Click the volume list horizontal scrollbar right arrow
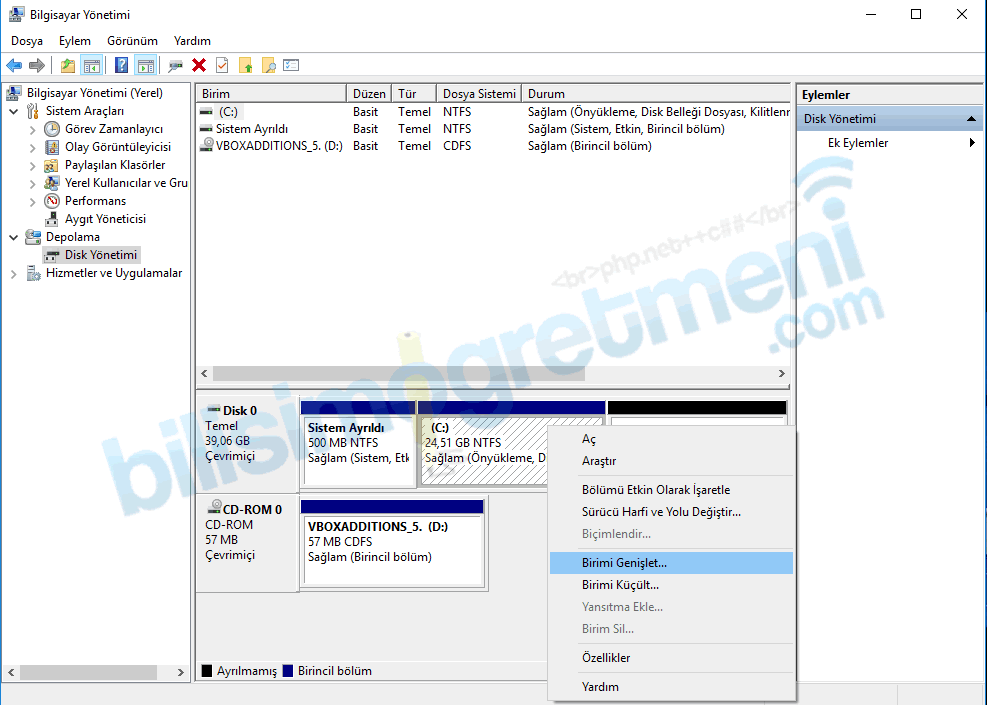This screenshot has width=987, height=705. (781, 374)
